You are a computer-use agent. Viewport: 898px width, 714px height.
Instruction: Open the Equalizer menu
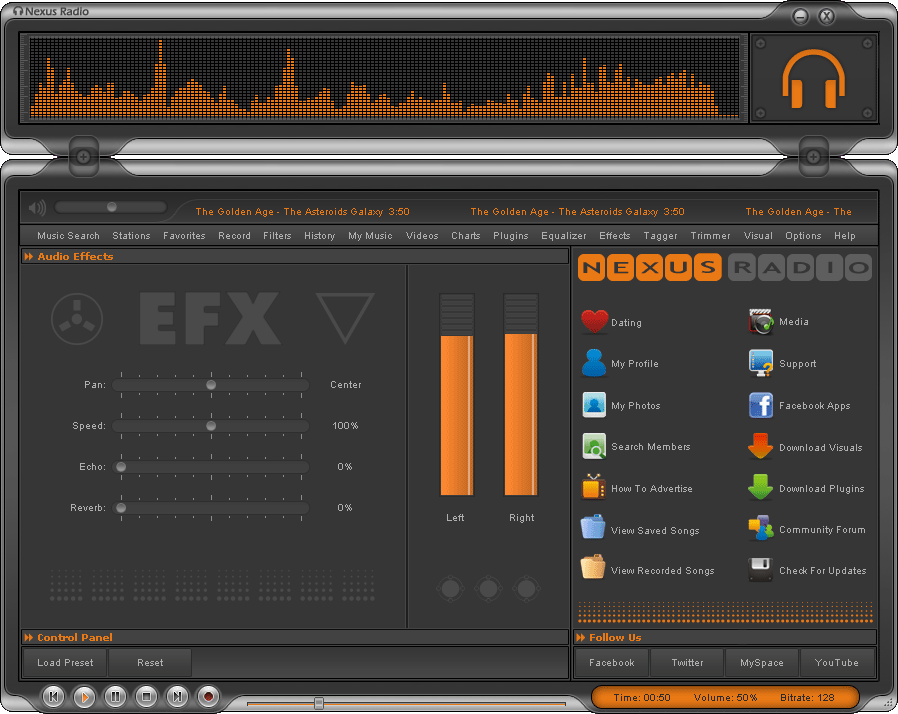(564, 235)
